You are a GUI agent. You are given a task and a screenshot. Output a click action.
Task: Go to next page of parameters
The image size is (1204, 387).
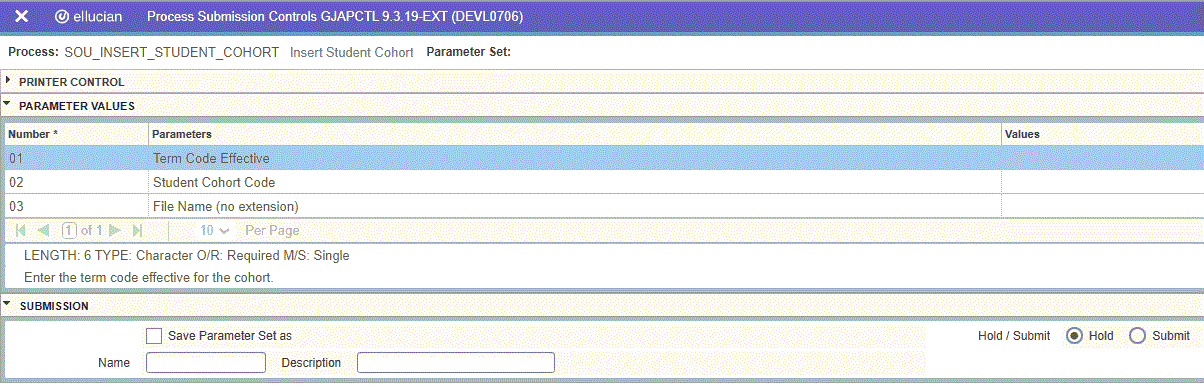coord(115,230)
